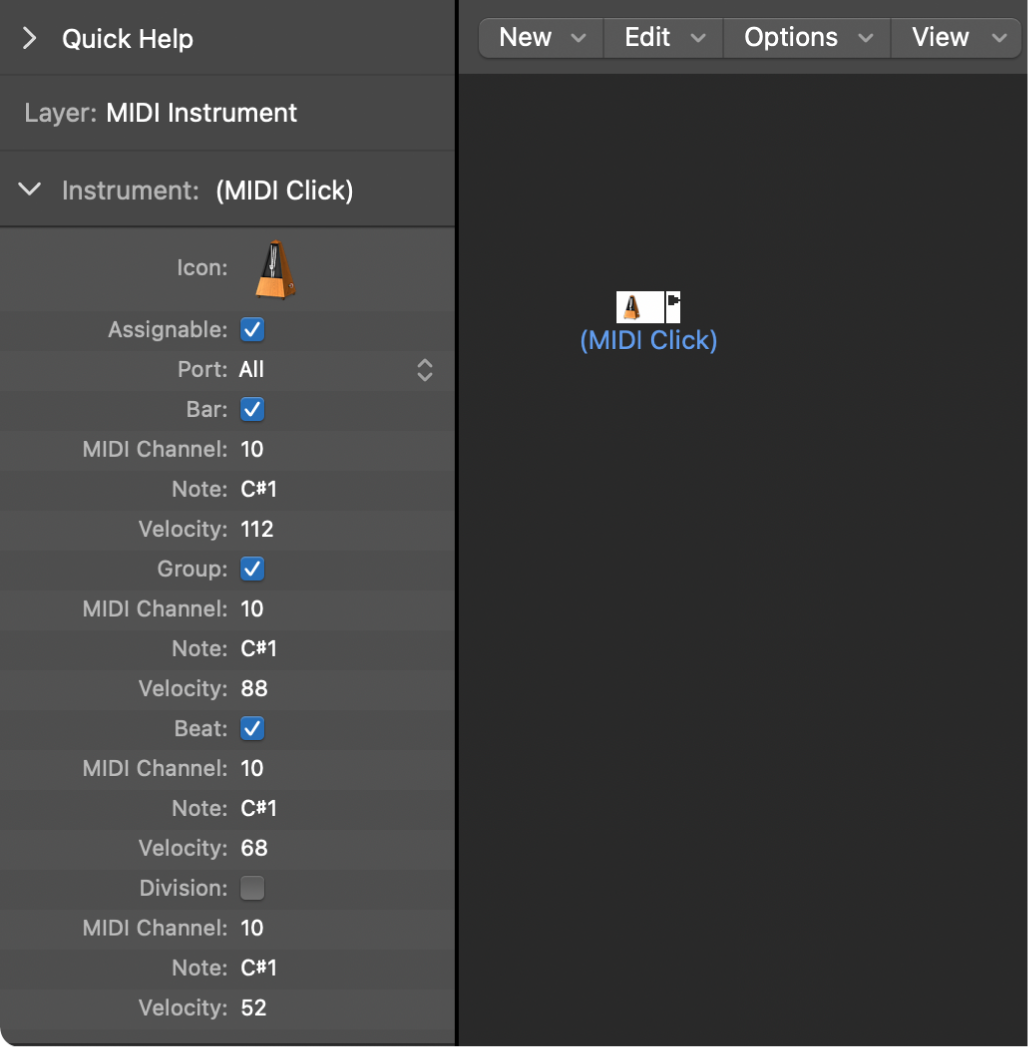Image resolution: width=1029 pixels, height=1048 pixels.
Task: Click the Velocity 112 value field
Action: [257, 529]
